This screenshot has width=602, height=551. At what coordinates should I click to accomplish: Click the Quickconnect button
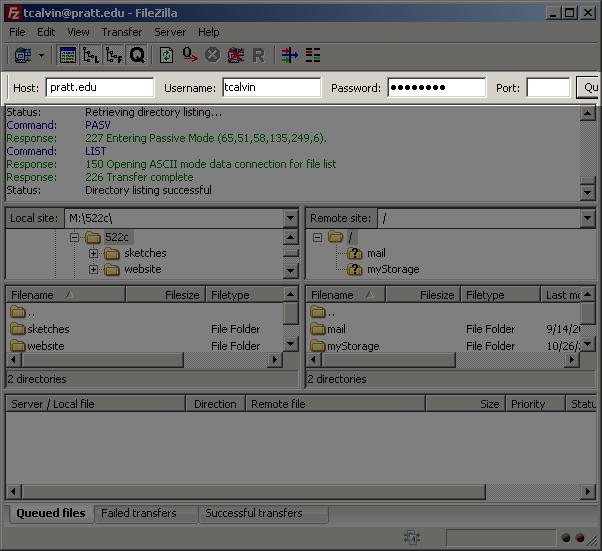pyautogui.click(x=588, y=88)
